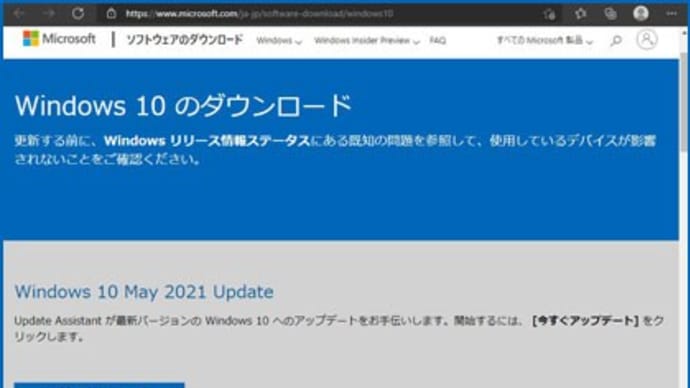Viewport: 690px width, 388px height.
Task: Click the lock site-info icon
Action: [x=111, y=14]
